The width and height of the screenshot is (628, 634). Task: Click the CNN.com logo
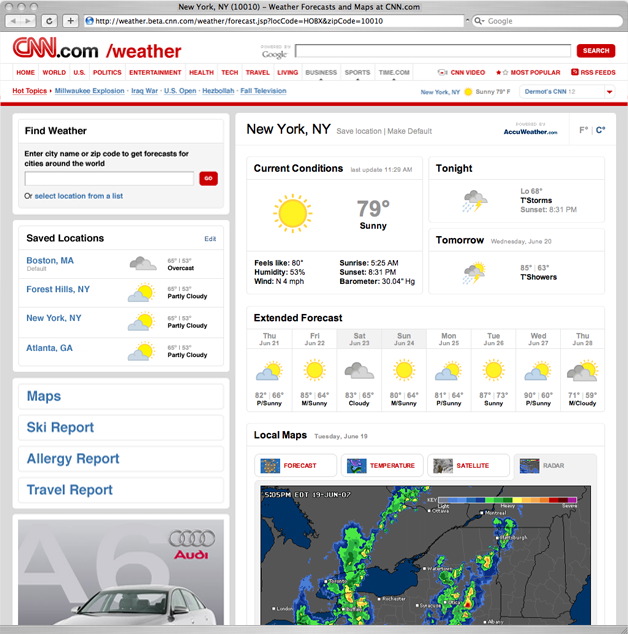(x=55, y=49)
